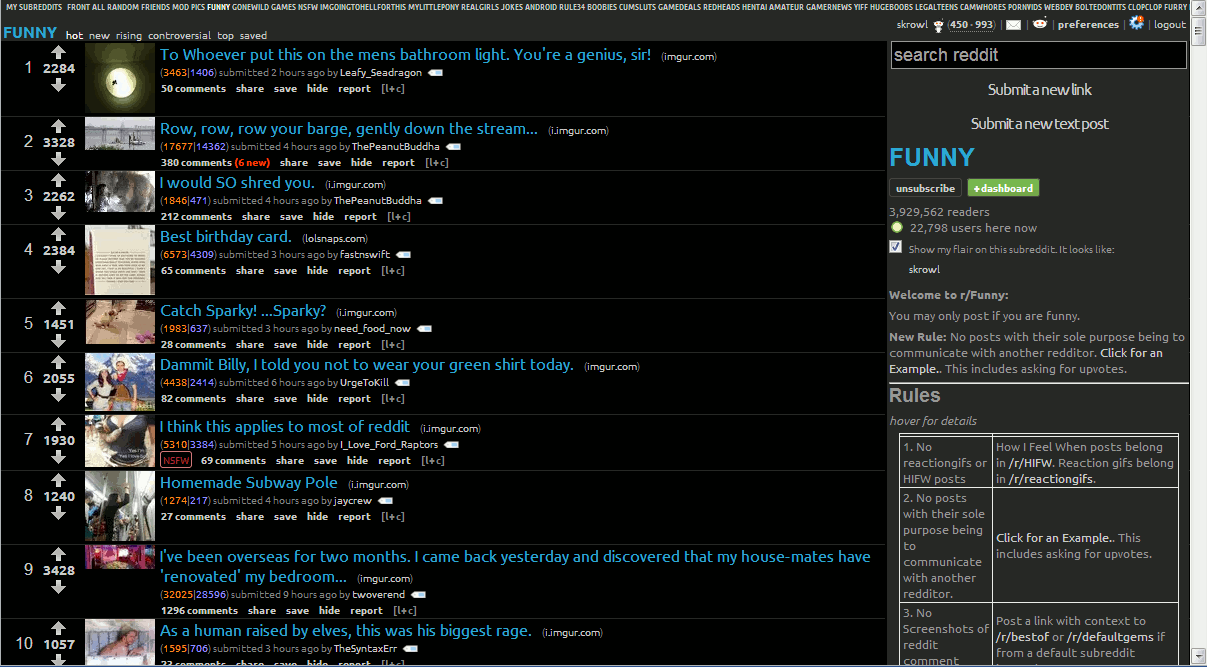
Task: Tag ThePeanutBuddha using the RES tag icon
Action: pos(454,146)
